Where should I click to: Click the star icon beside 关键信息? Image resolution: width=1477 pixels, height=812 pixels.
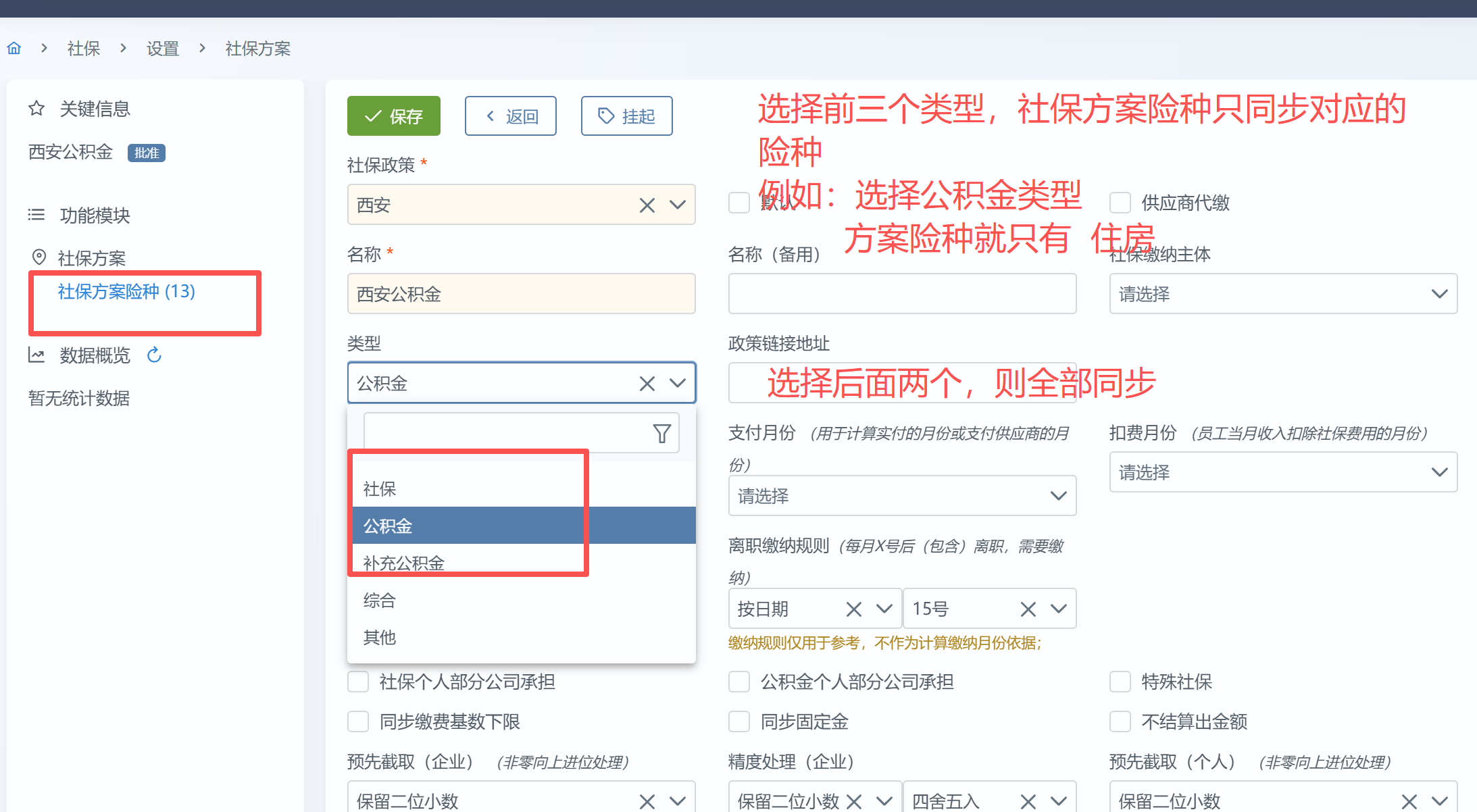click(36, 108)
